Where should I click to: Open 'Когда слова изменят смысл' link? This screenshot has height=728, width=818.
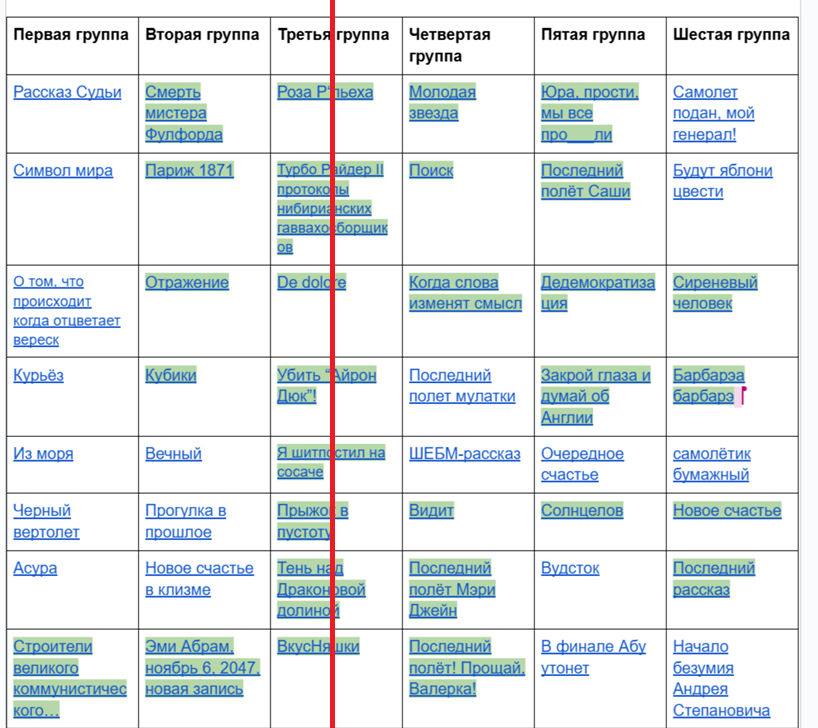[465, 293]
